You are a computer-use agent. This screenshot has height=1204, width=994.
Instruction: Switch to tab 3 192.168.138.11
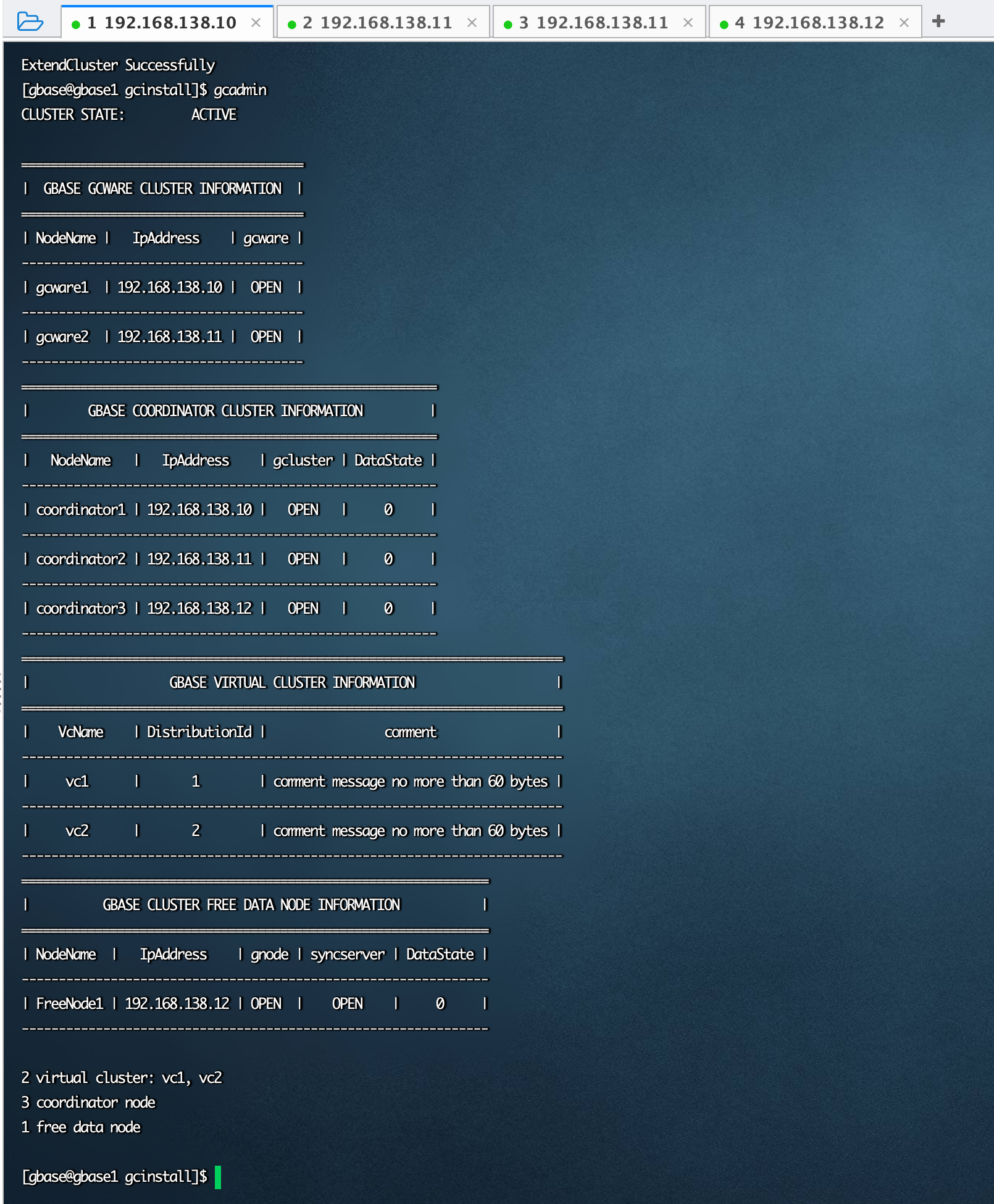pos(599,23)
